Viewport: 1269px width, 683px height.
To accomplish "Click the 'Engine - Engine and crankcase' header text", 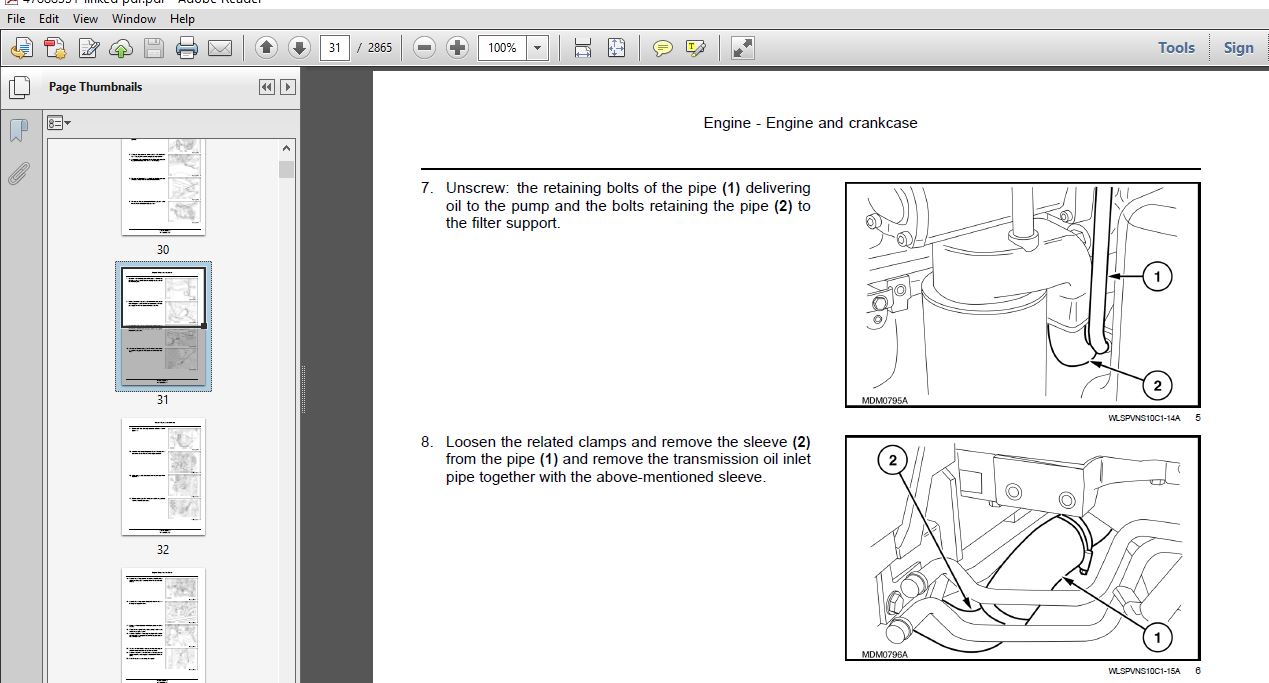I will (x=810, y=123).
